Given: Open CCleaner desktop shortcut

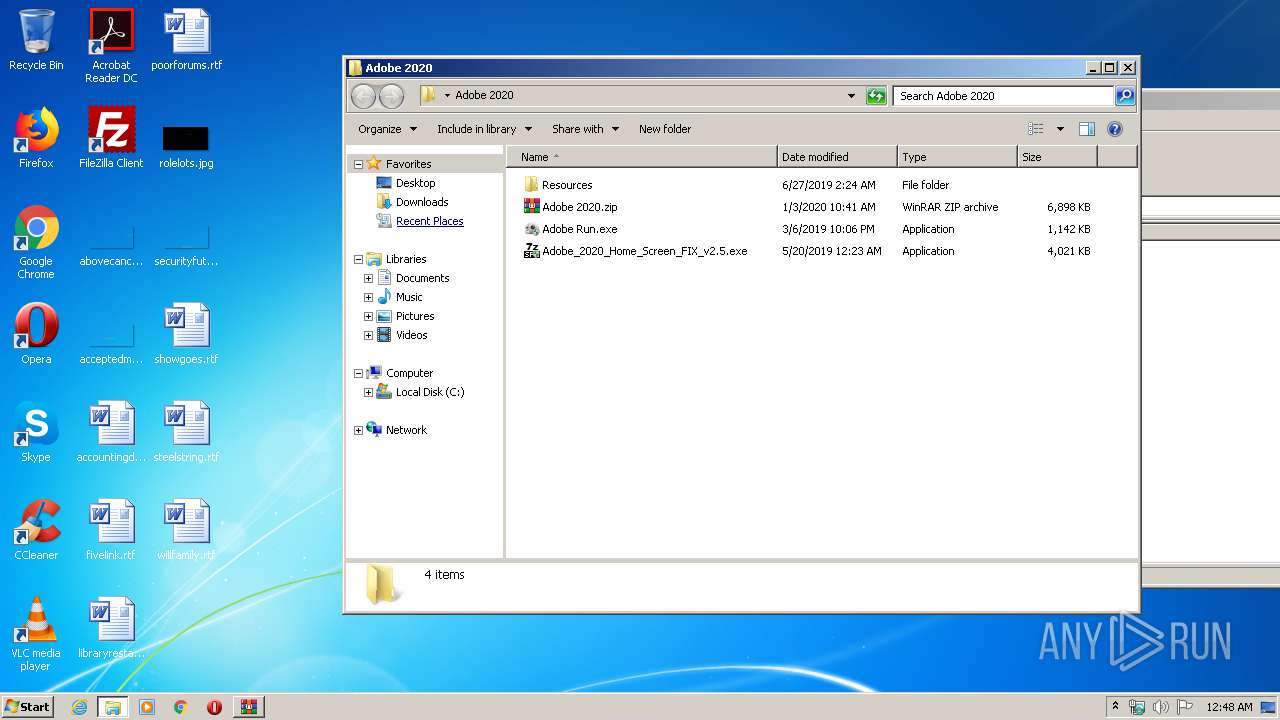Looking at the screenshot, I should coord(36,530).
